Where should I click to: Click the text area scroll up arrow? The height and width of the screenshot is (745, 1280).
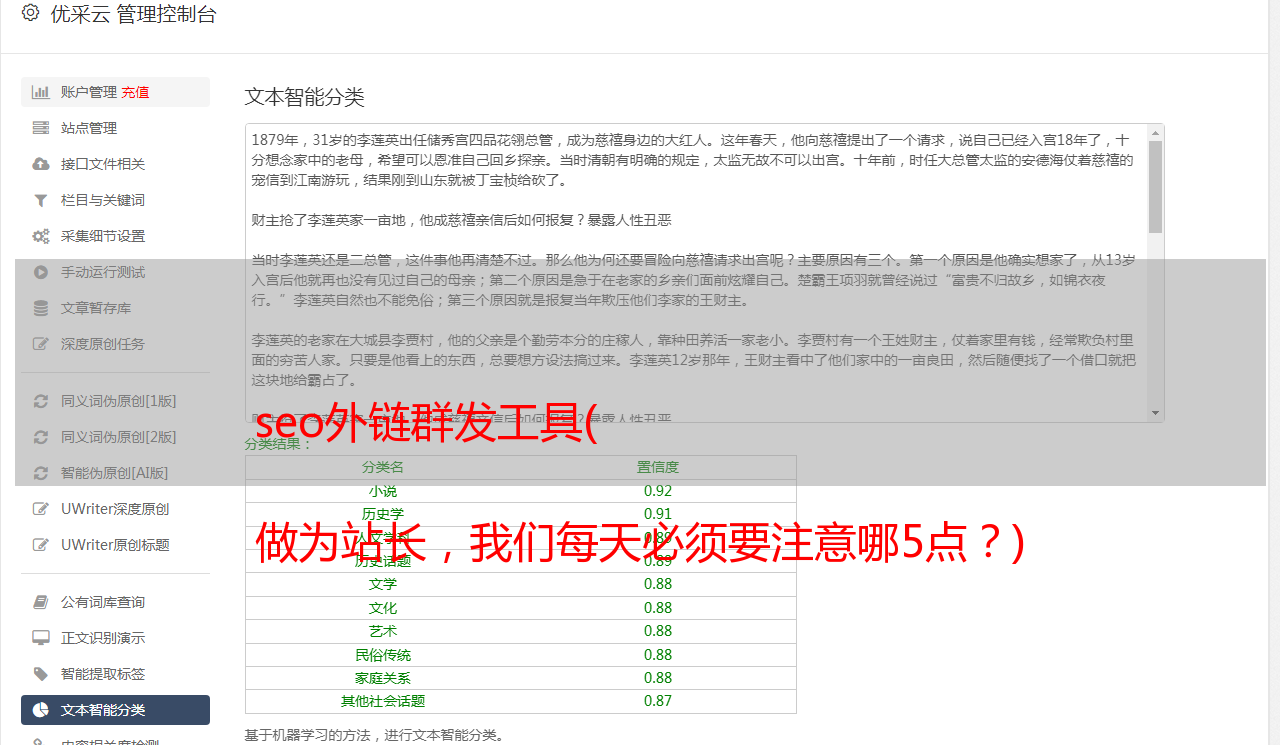(1155, 133)
